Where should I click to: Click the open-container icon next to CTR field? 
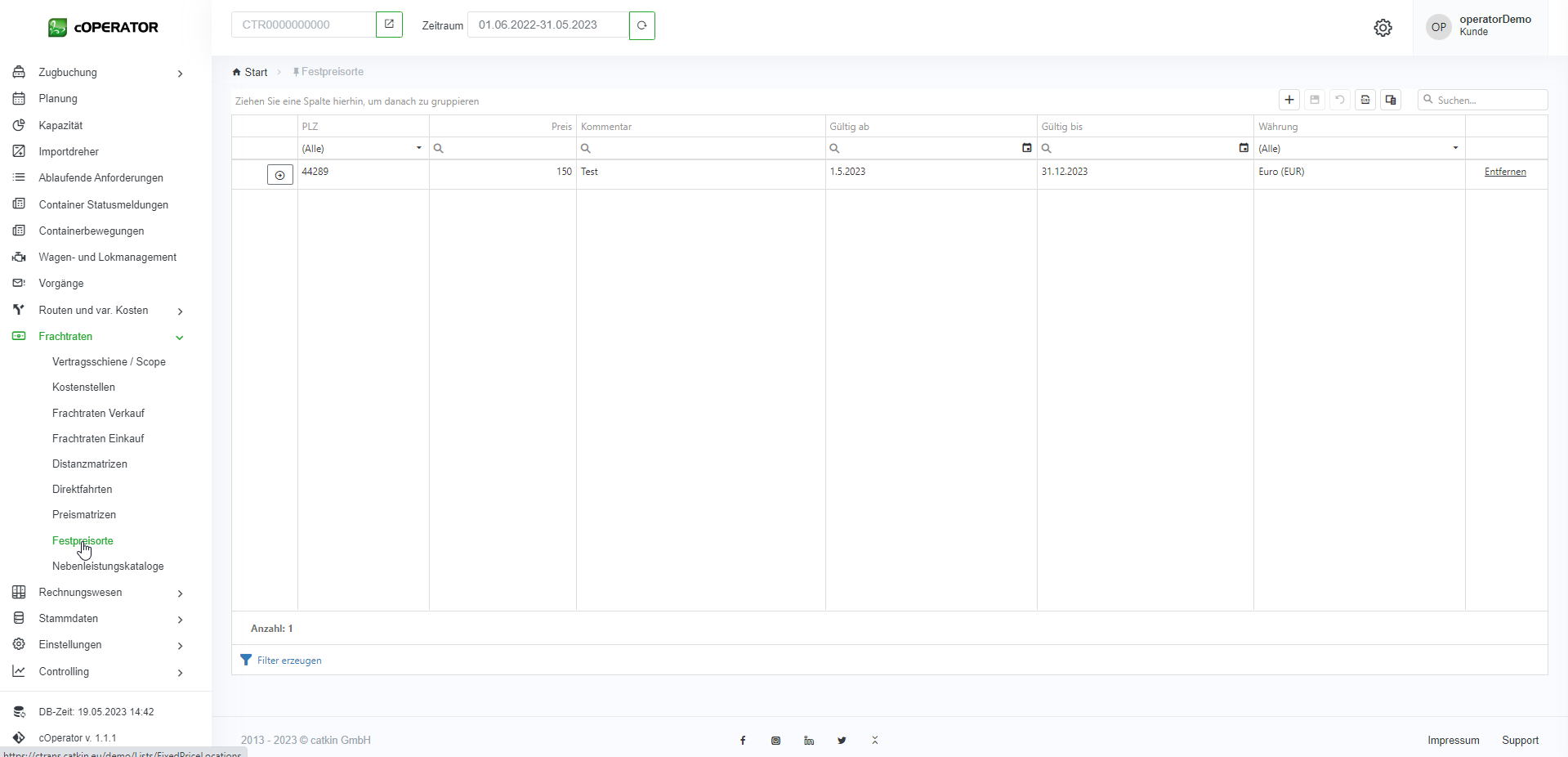[x=389, y=25]
